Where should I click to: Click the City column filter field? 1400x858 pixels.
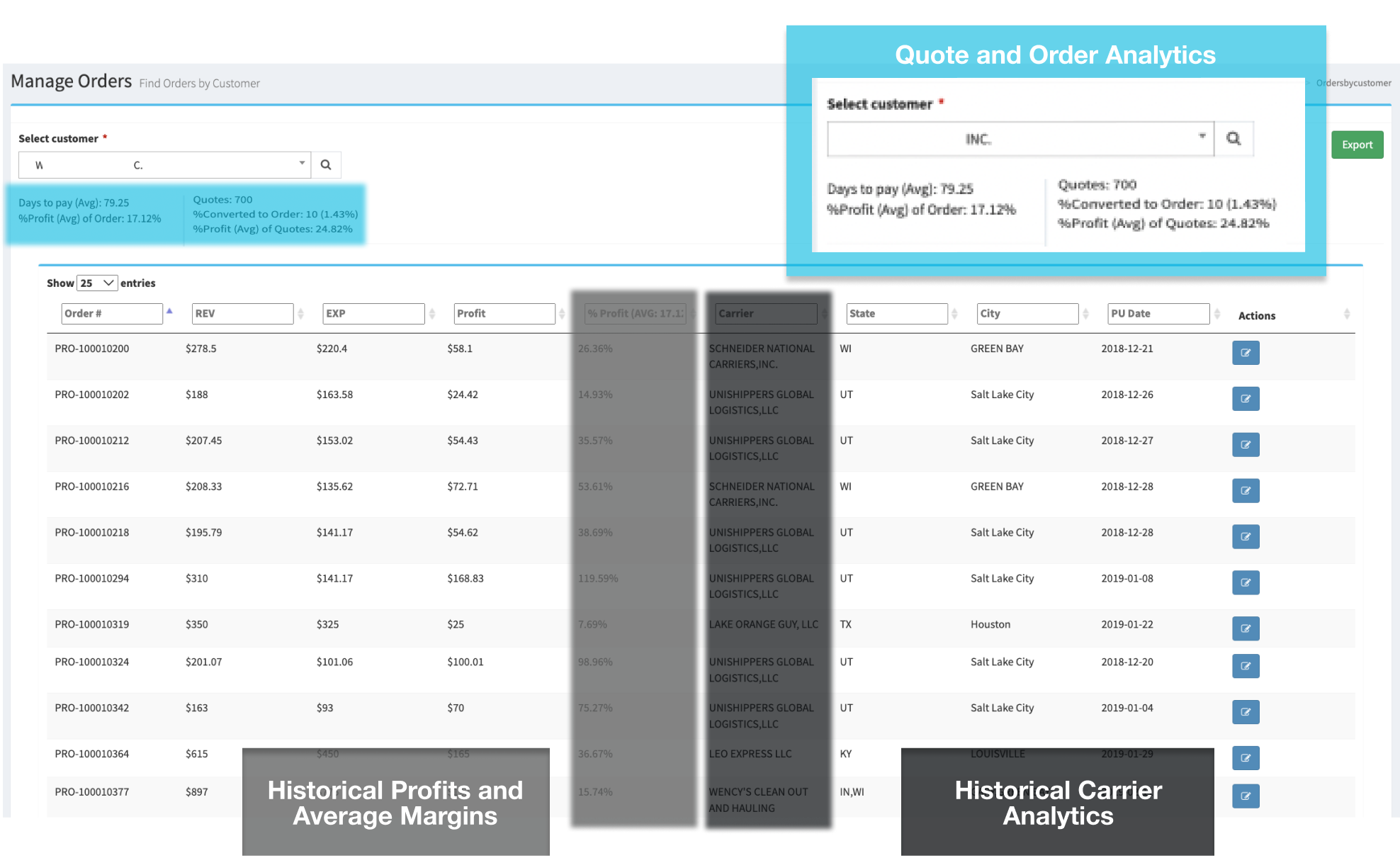(x=1027, y=314)
